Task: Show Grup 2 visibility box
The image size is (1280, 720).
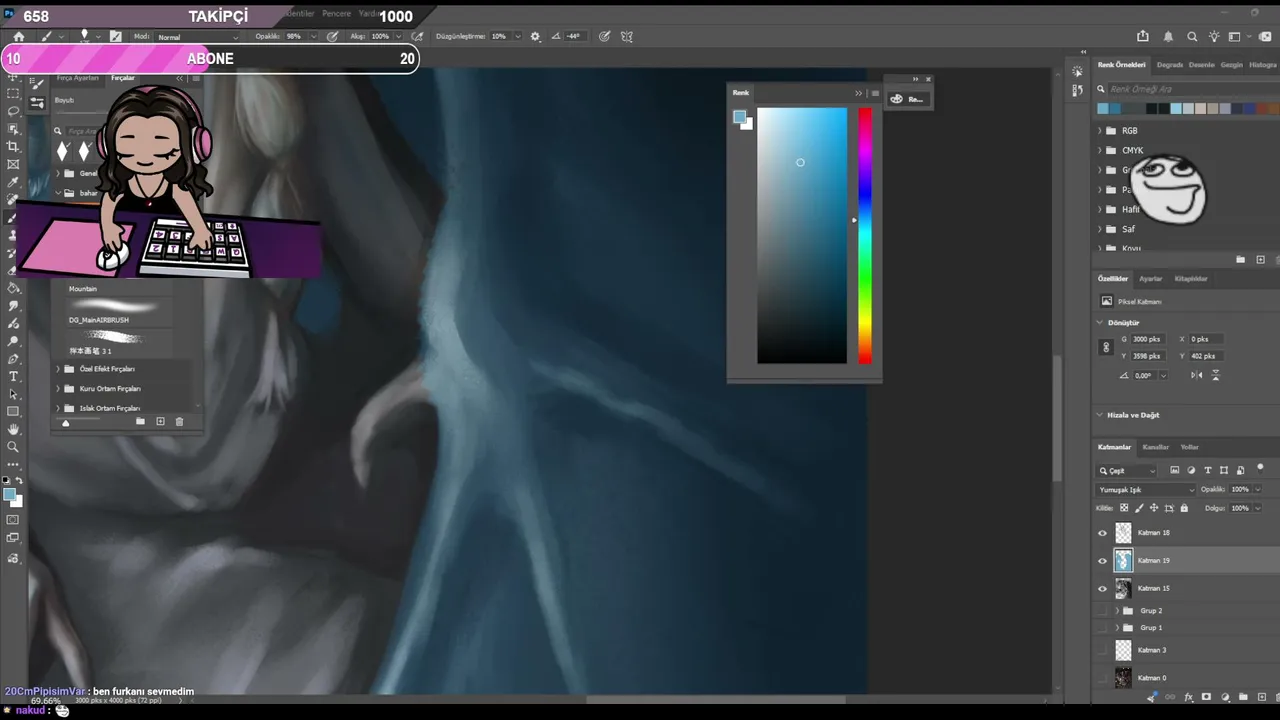Action: (1103, 610)
